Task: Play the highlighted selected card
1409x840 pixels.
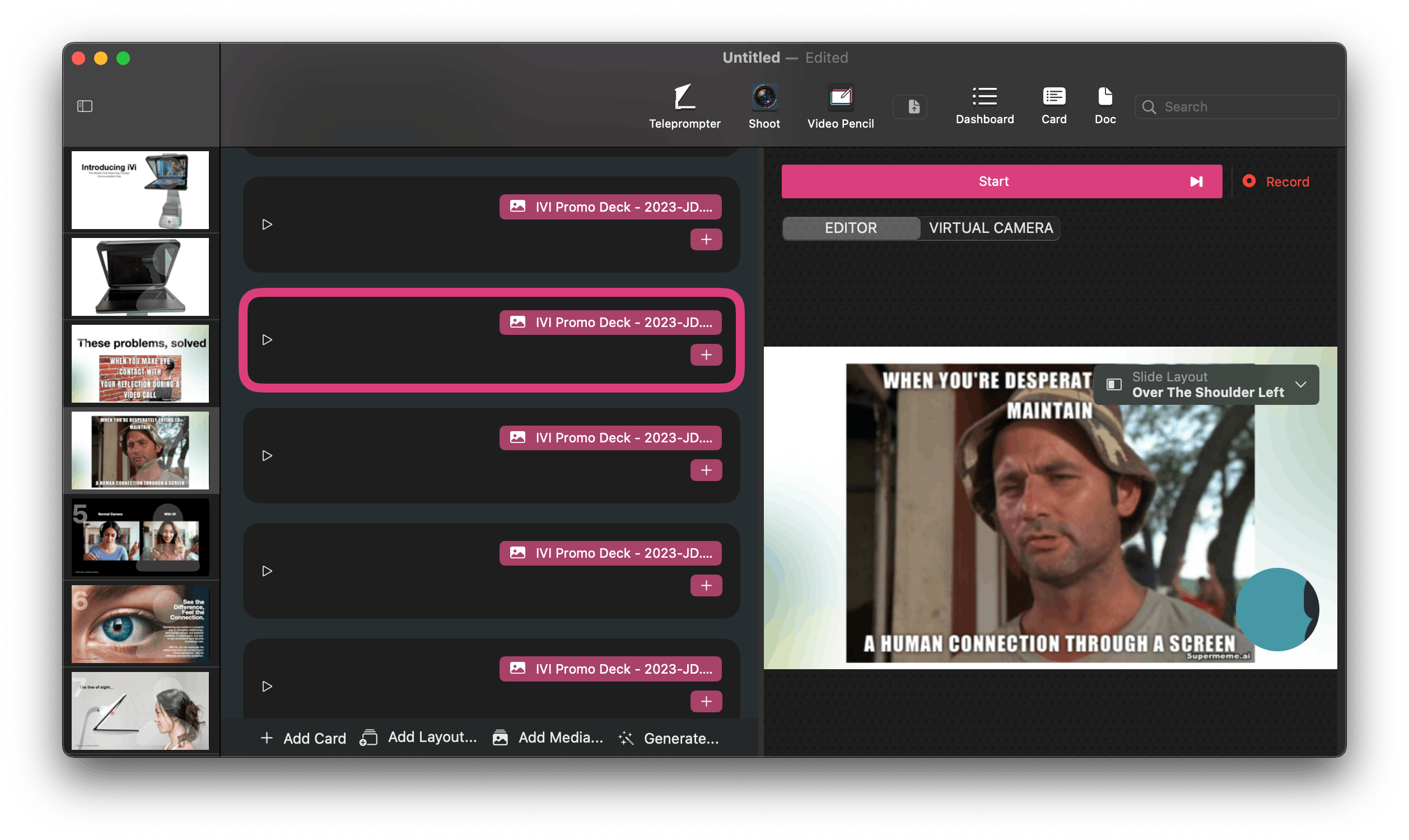Action: [267, 340]
